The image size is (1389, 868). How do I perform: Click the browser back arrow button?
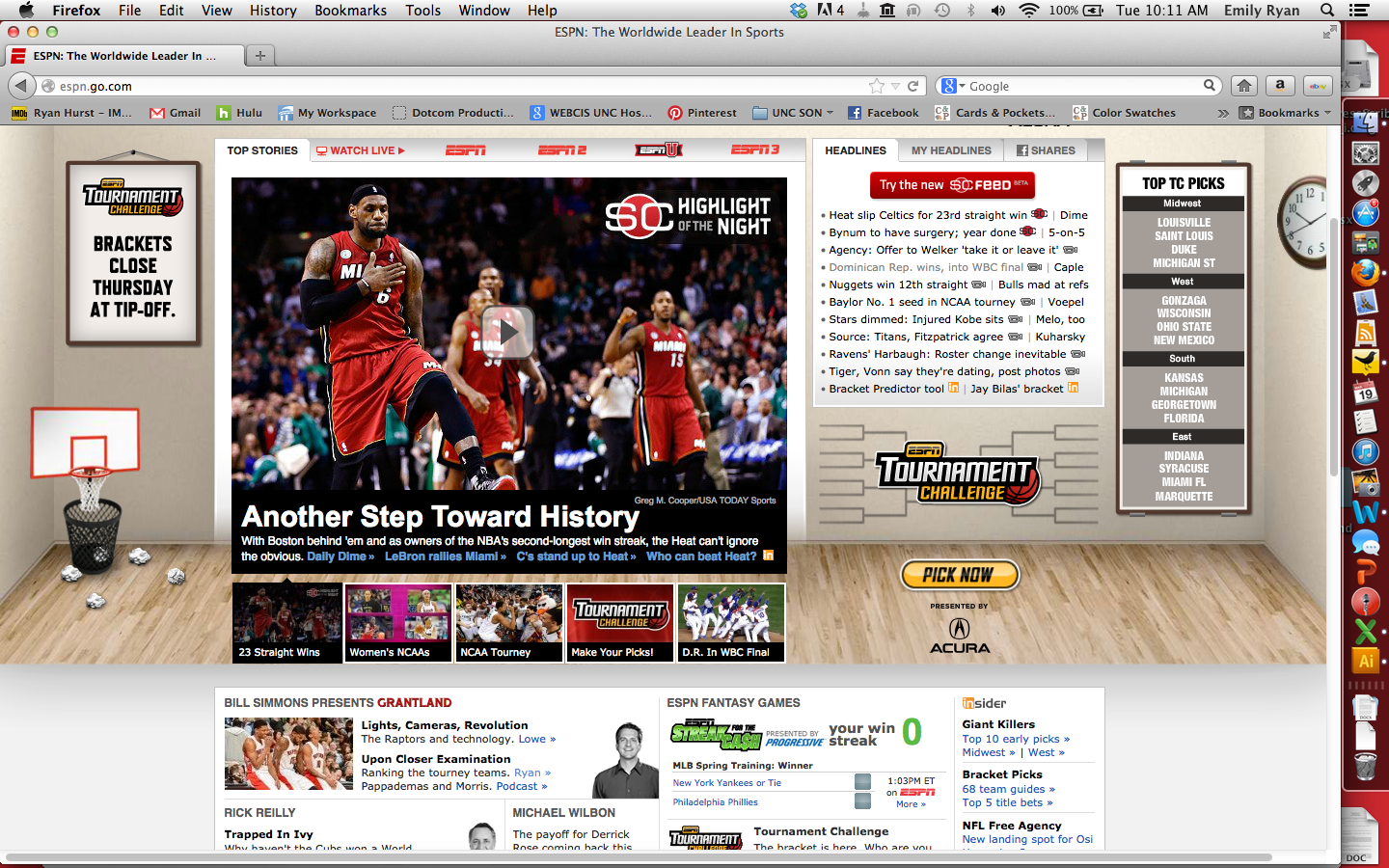21,86
